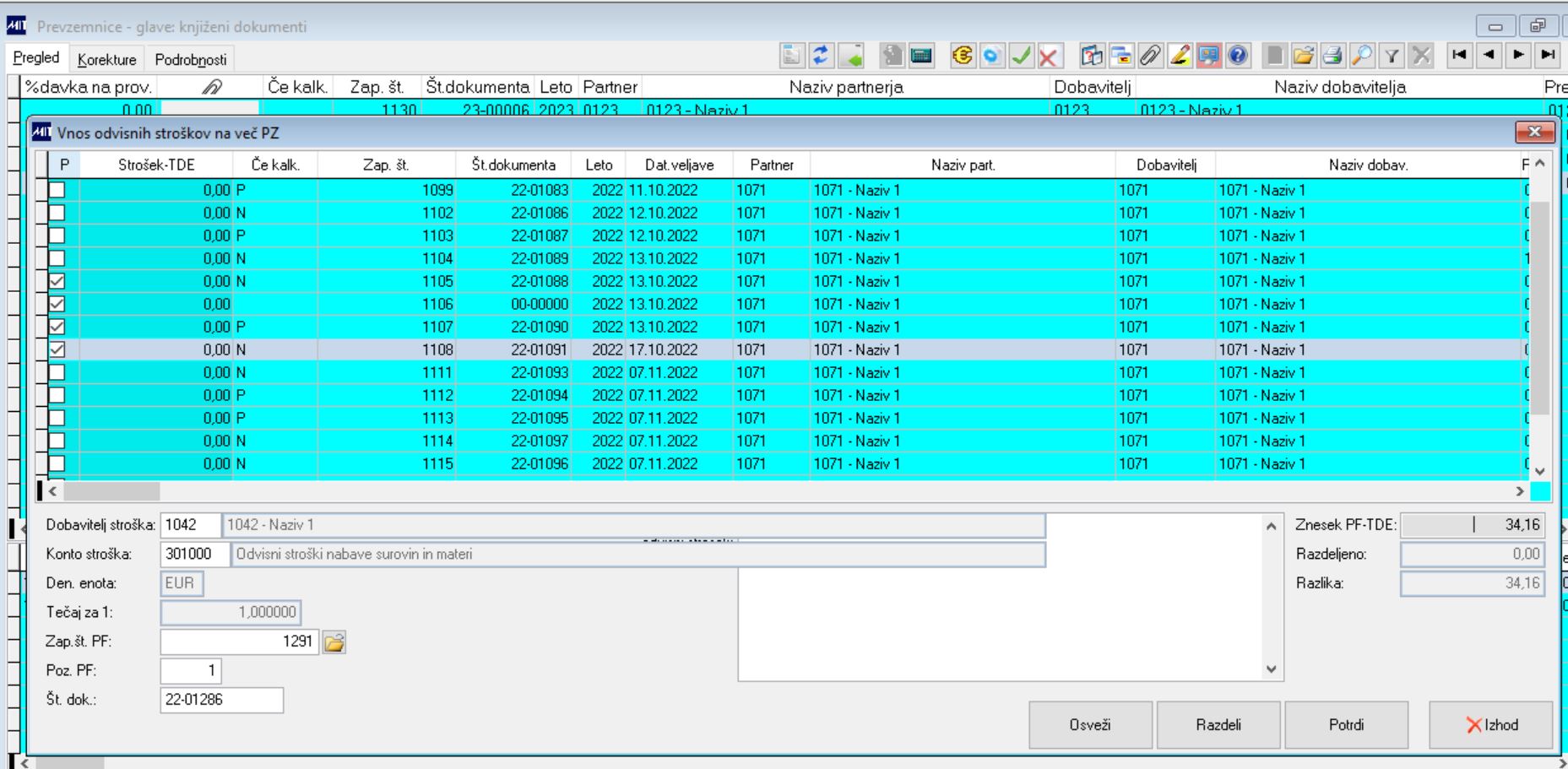Screen dimensions: 1568x769
Task: Uncheck the checkbox for row 1107
Action: (x=57, y=327)
